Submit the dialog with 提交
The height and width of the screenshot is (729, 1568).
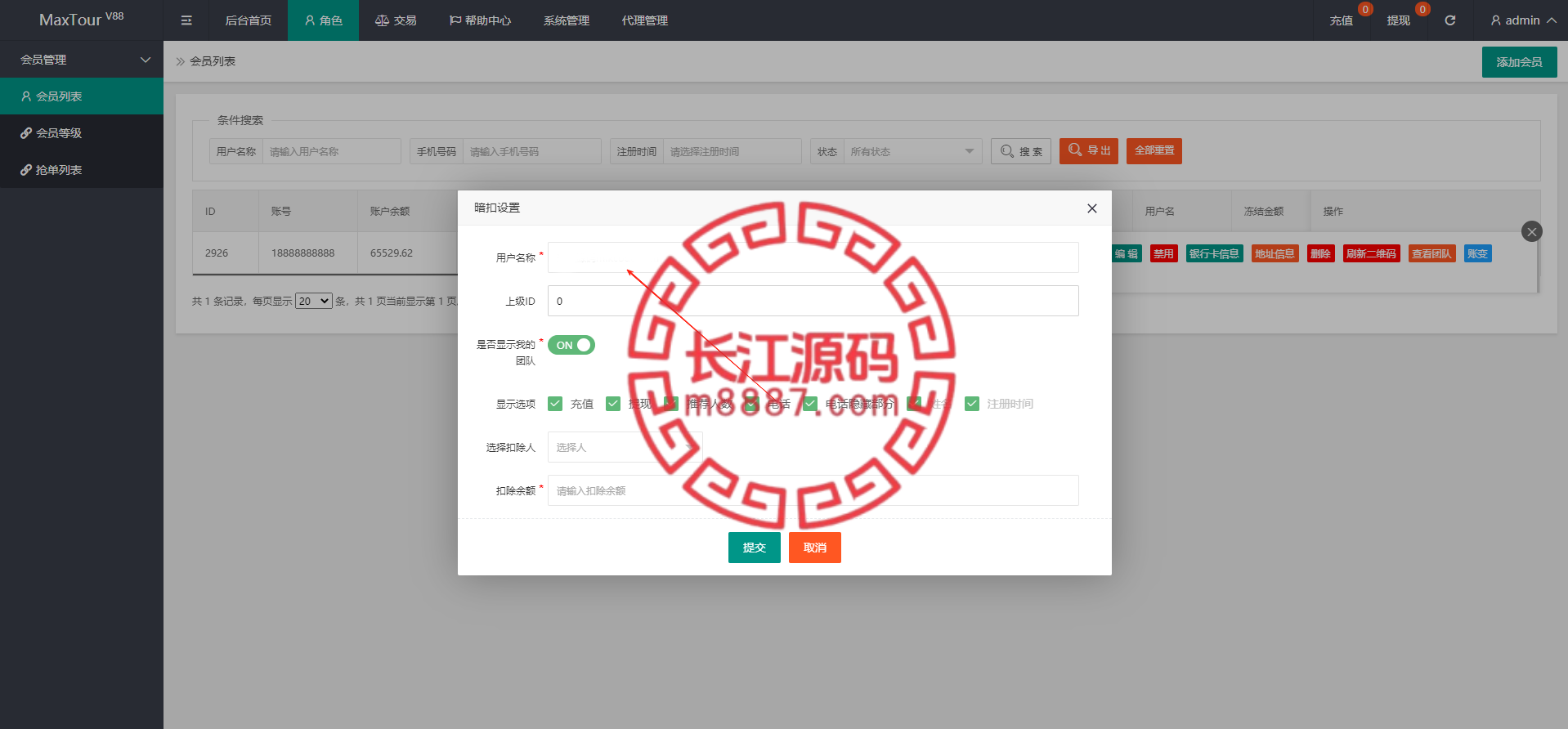(x=755, y=548)
